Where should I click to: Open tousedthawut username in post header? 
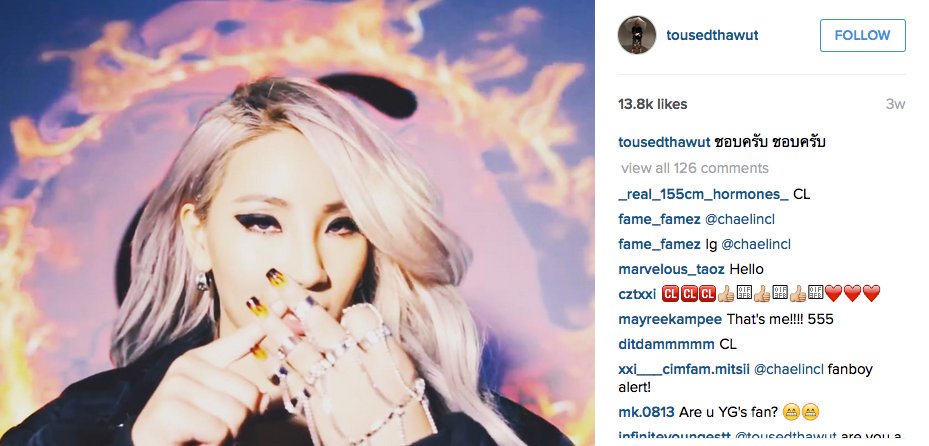click(x=712, y=35)
